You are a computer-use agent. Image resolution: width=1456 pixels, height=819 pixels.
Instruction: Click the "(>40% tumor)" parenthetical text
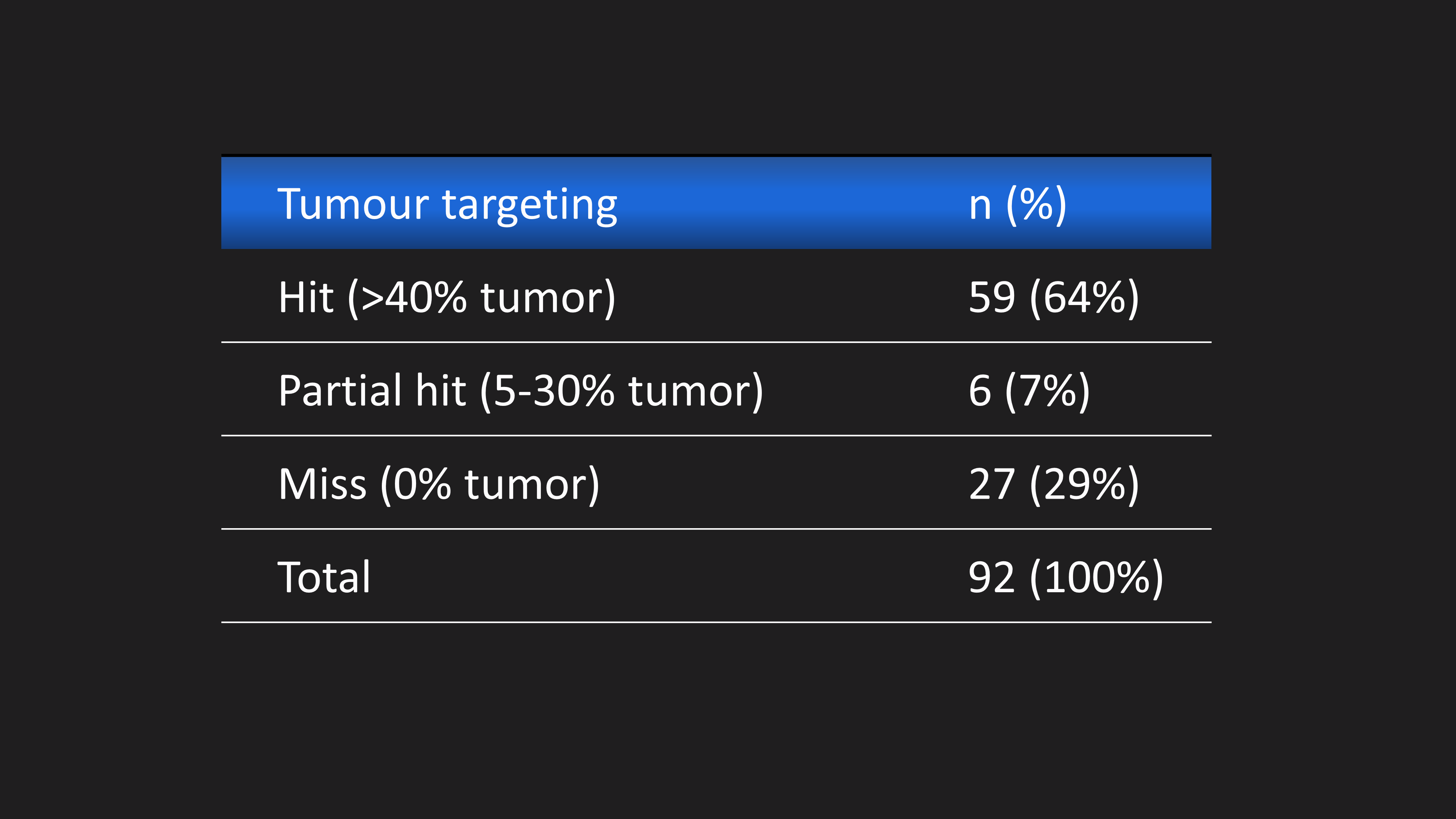481,297
